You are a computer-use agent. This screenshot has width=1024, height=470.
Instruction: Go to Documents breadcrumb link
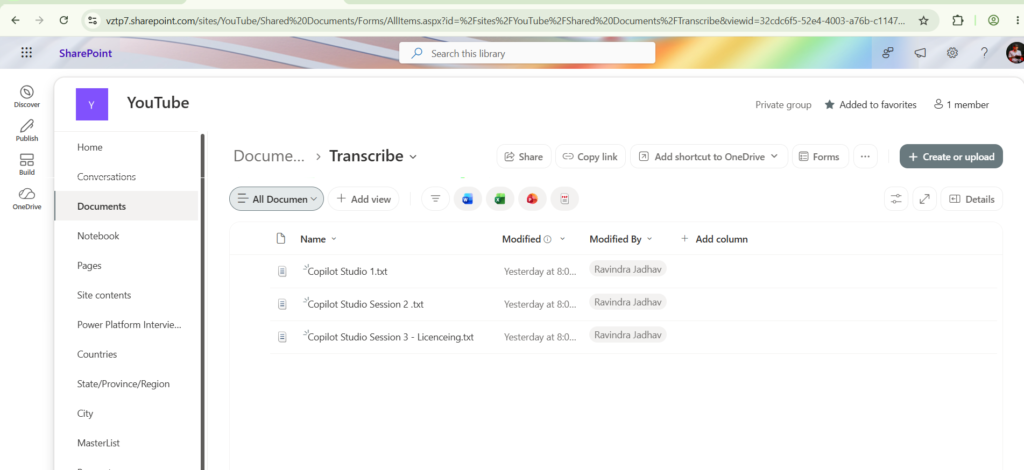click(269, 156)
